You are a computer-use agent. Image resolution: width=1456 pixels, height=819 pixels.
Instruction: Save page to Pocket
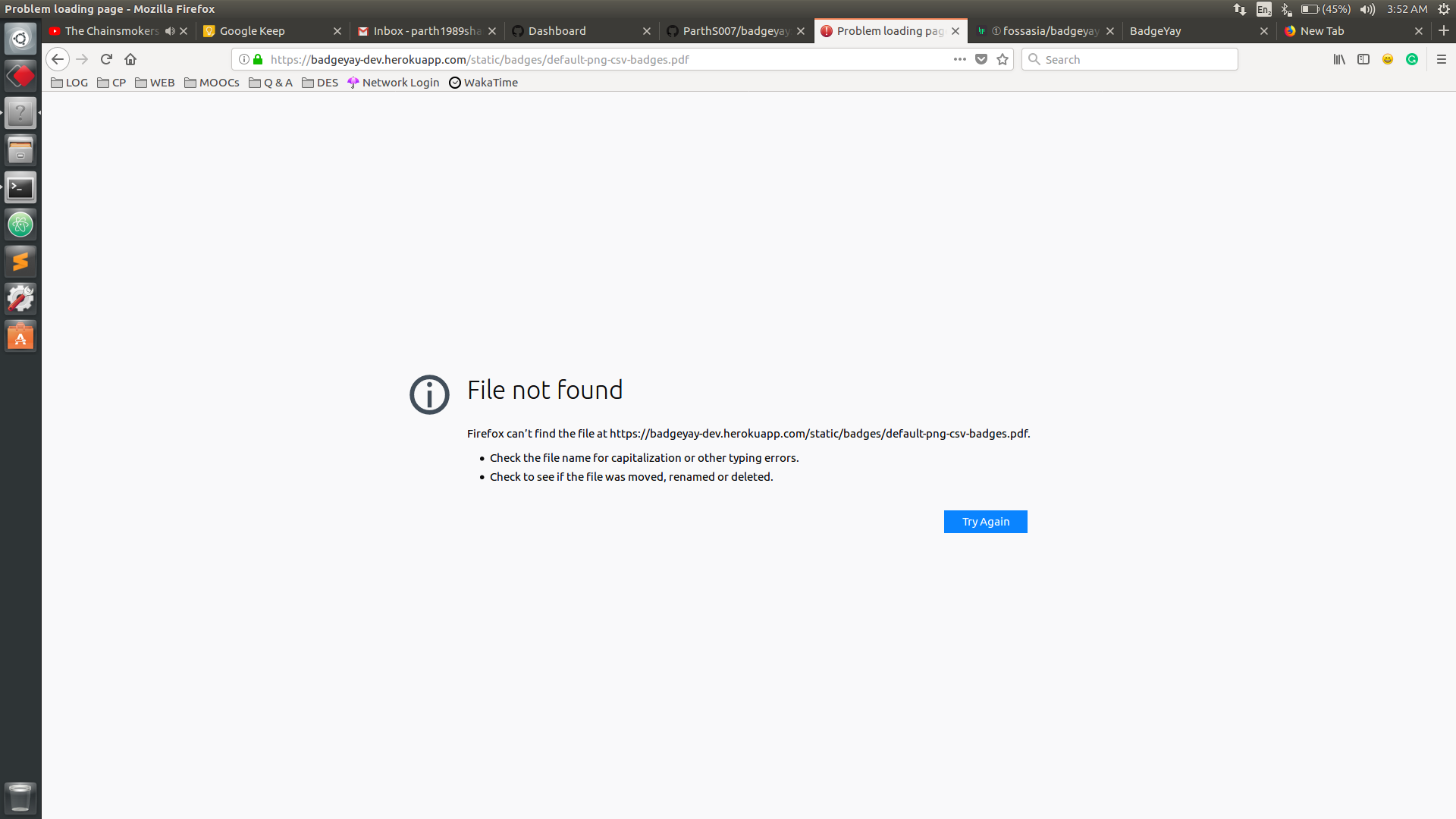(x=981, y=59)
